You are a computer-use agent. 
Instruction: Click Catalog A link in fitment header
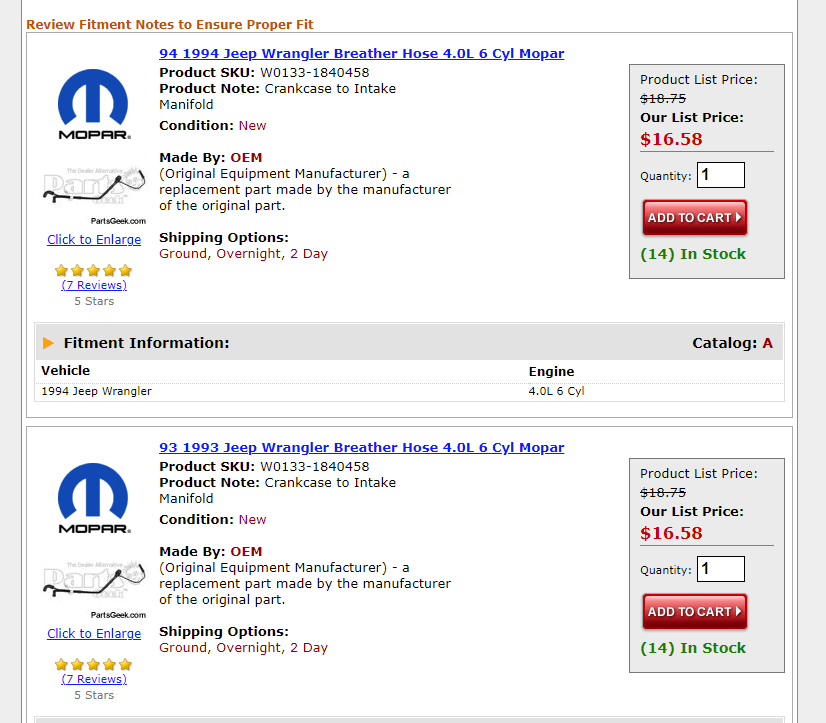click(x=768, y=343)
